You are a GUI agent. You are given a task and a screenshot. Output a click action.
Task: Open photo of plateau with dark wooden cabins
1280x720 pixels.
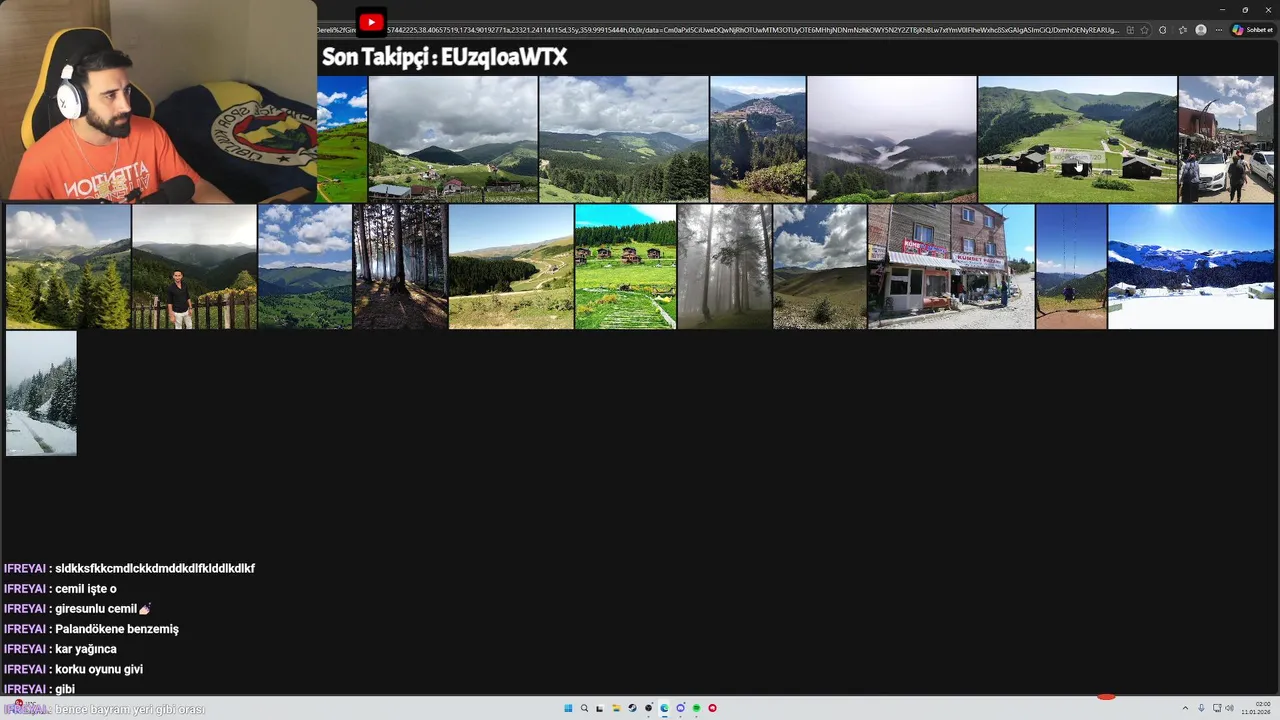pyautogui.click(x=1077, y=139)
